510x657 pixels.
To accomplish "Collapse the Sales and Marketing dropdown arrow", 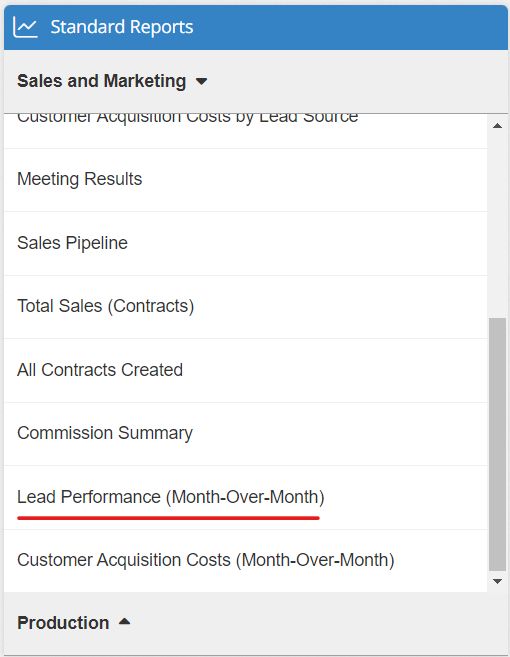I will [202, 81].
